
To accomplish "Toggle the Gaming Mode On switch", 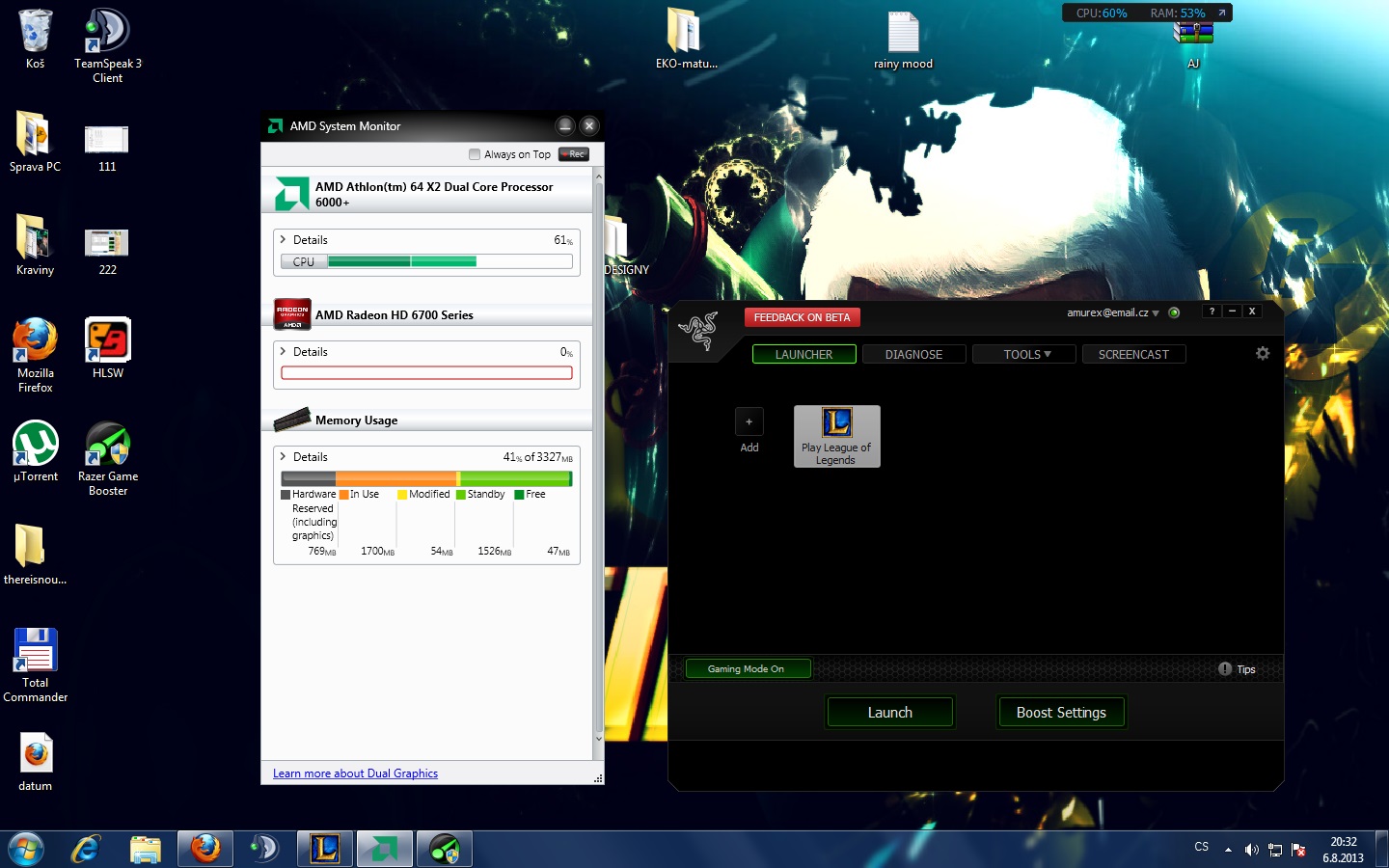I will [x=748, y=668].
